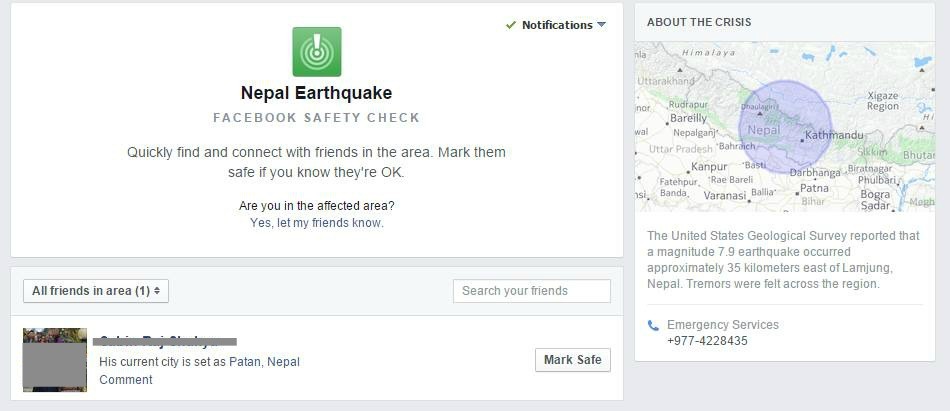Click the About the Crisis header

pos(699,22)
